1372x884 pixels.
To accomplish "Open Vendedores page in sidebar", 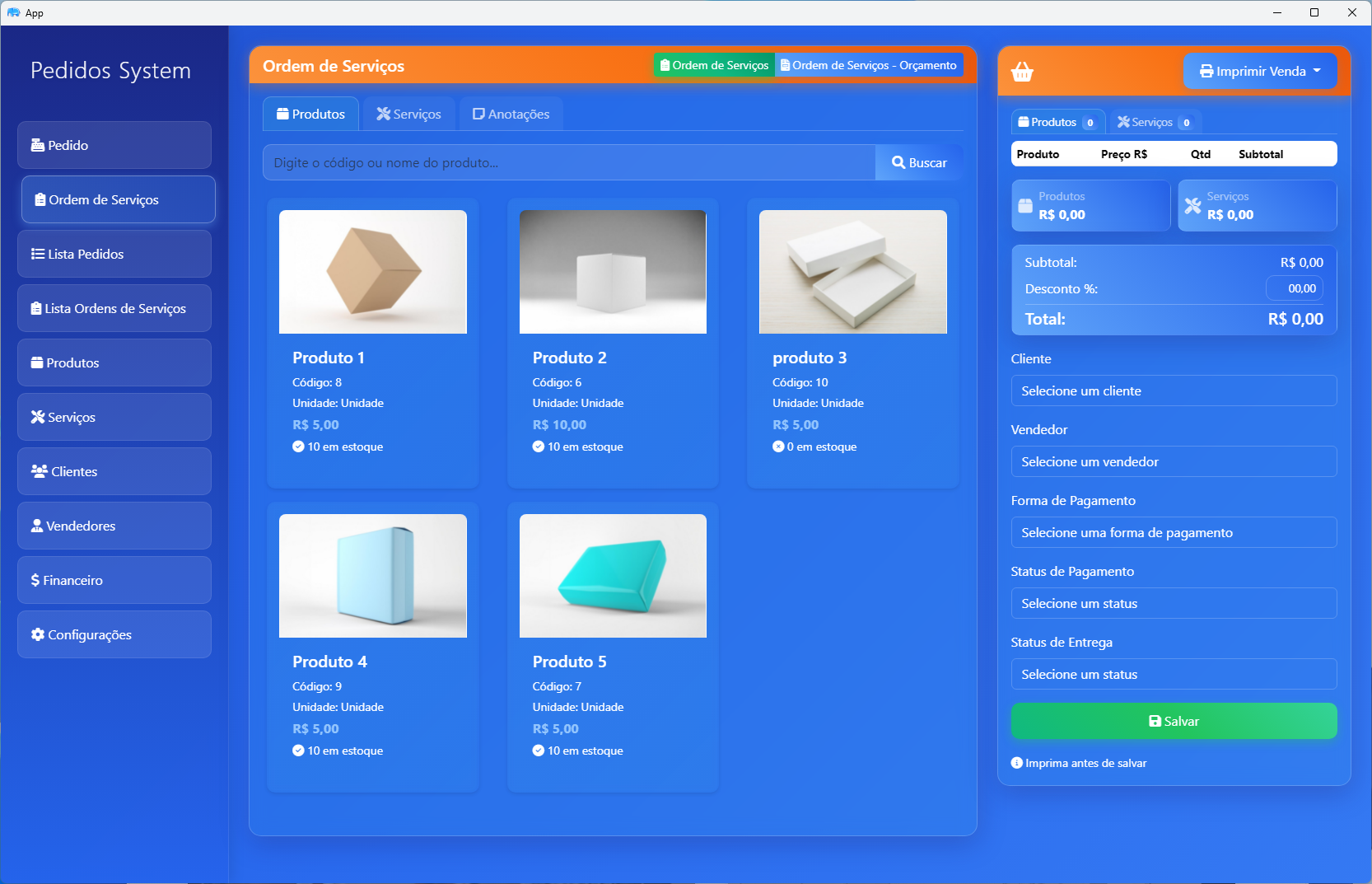I will pyautogui.click(x=114, y=526).
